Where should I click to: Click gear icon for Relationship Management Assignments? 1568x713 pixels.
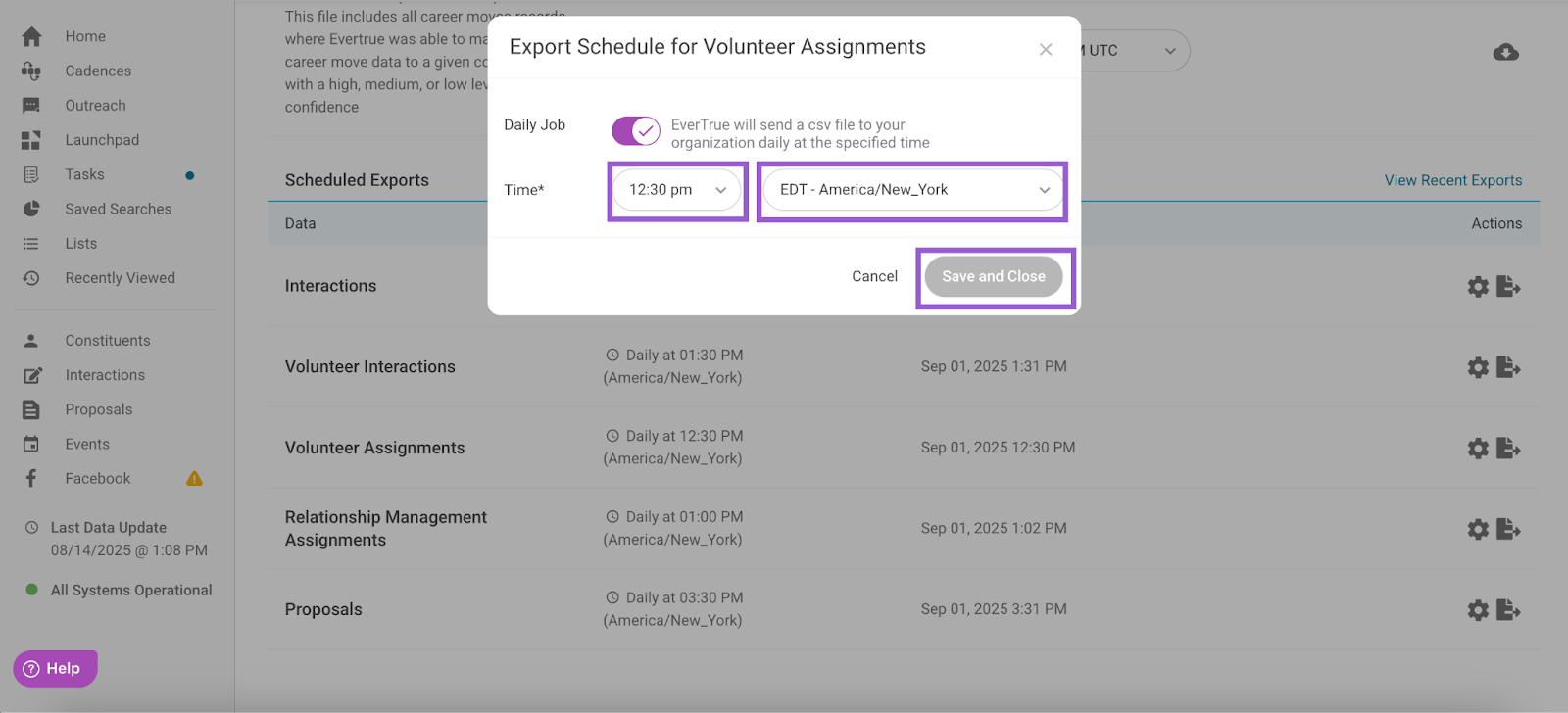1478,530
